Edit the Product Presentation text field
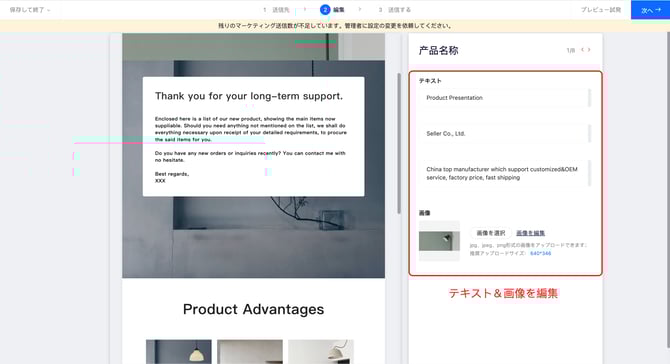Image resolution: width=670 pixels, height=364 pixels. click(505, 98)
